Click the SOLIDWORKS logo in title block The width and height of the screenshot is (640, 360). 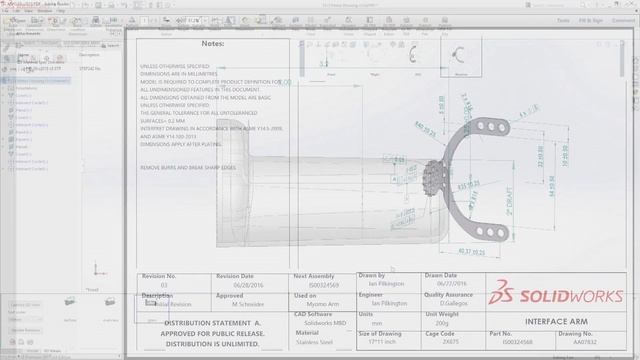[x=556, y=293]
